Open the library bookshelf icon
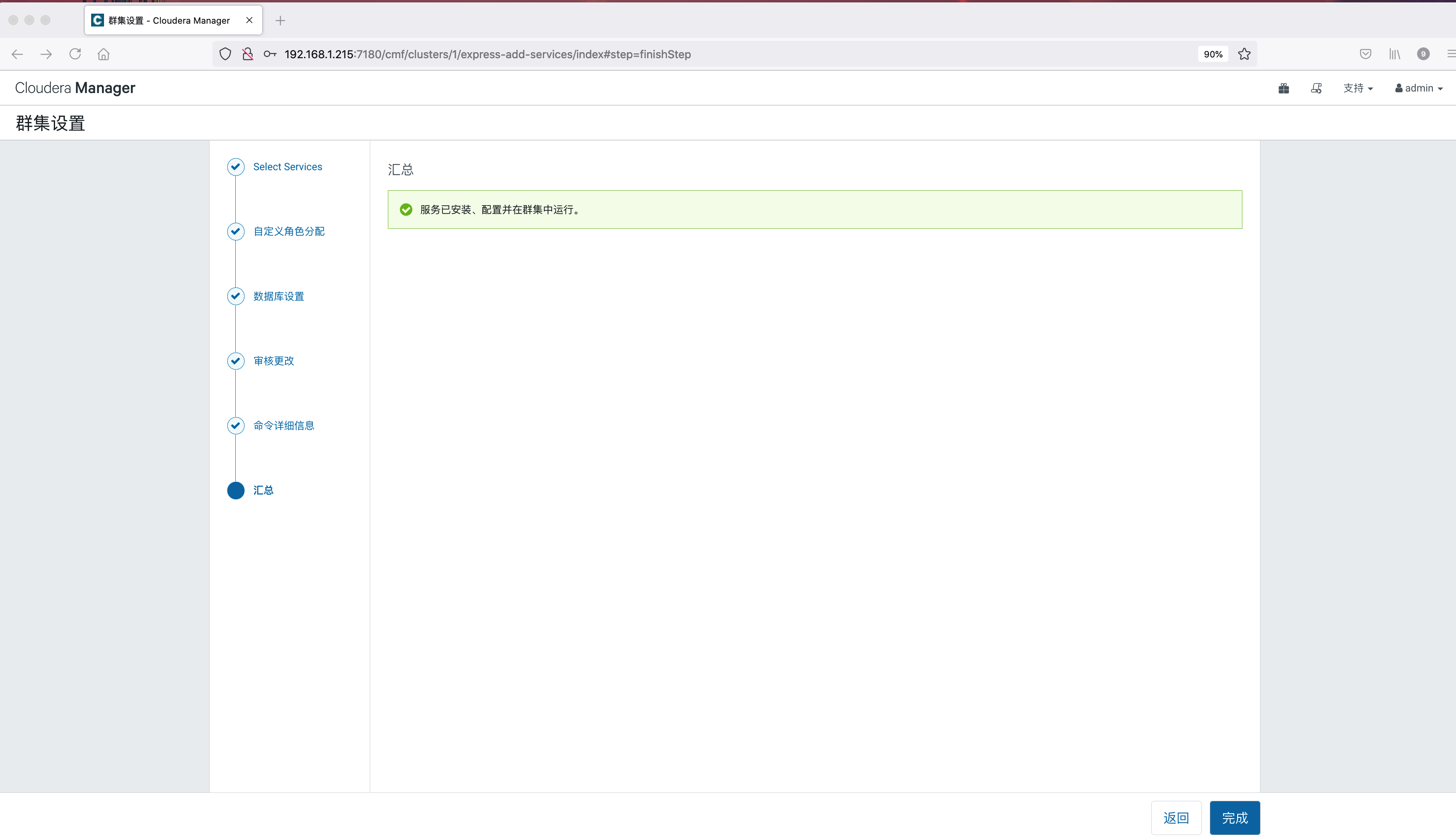 point(1394,54)
